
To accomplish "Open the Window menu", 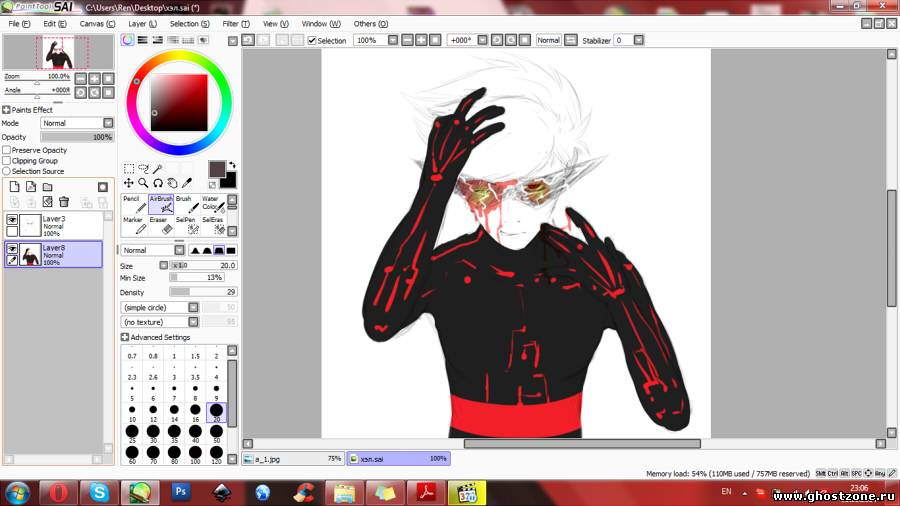I will tap(321, 24).
